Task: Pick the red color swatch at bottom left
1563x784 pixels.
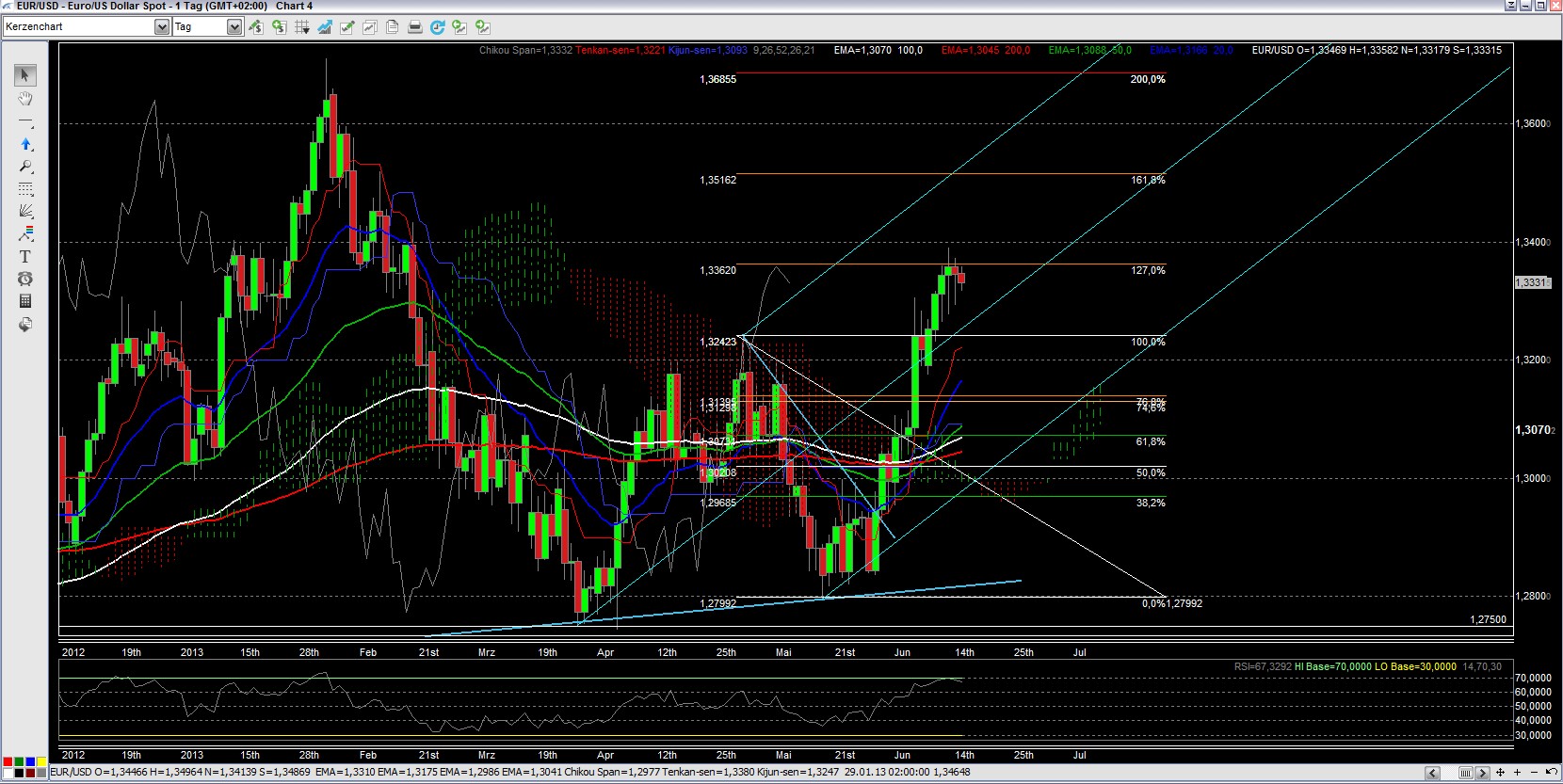Action: (8, 761)
